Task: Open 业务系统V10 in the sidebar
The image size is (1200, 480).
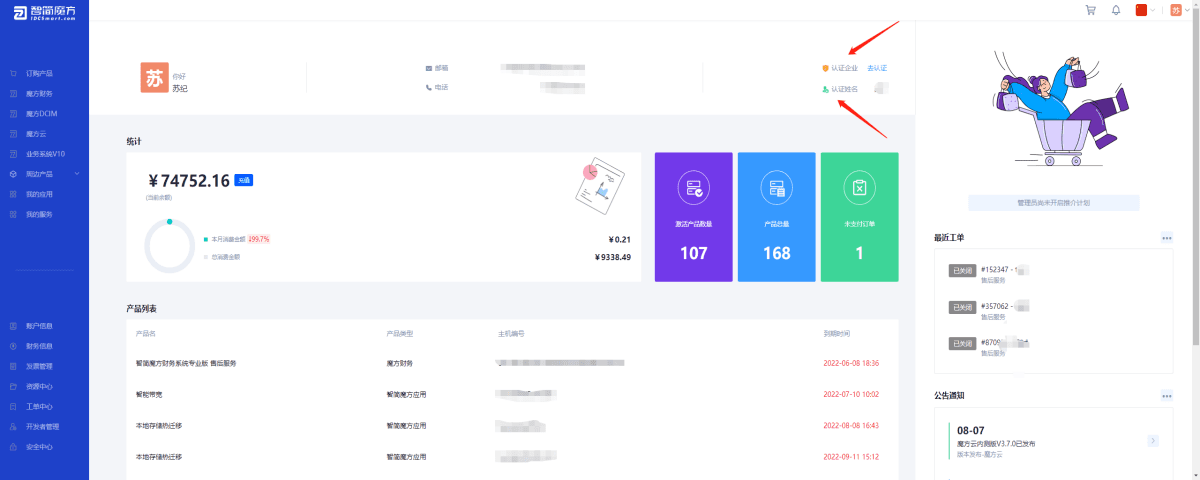Action: (x=46, y=153)
